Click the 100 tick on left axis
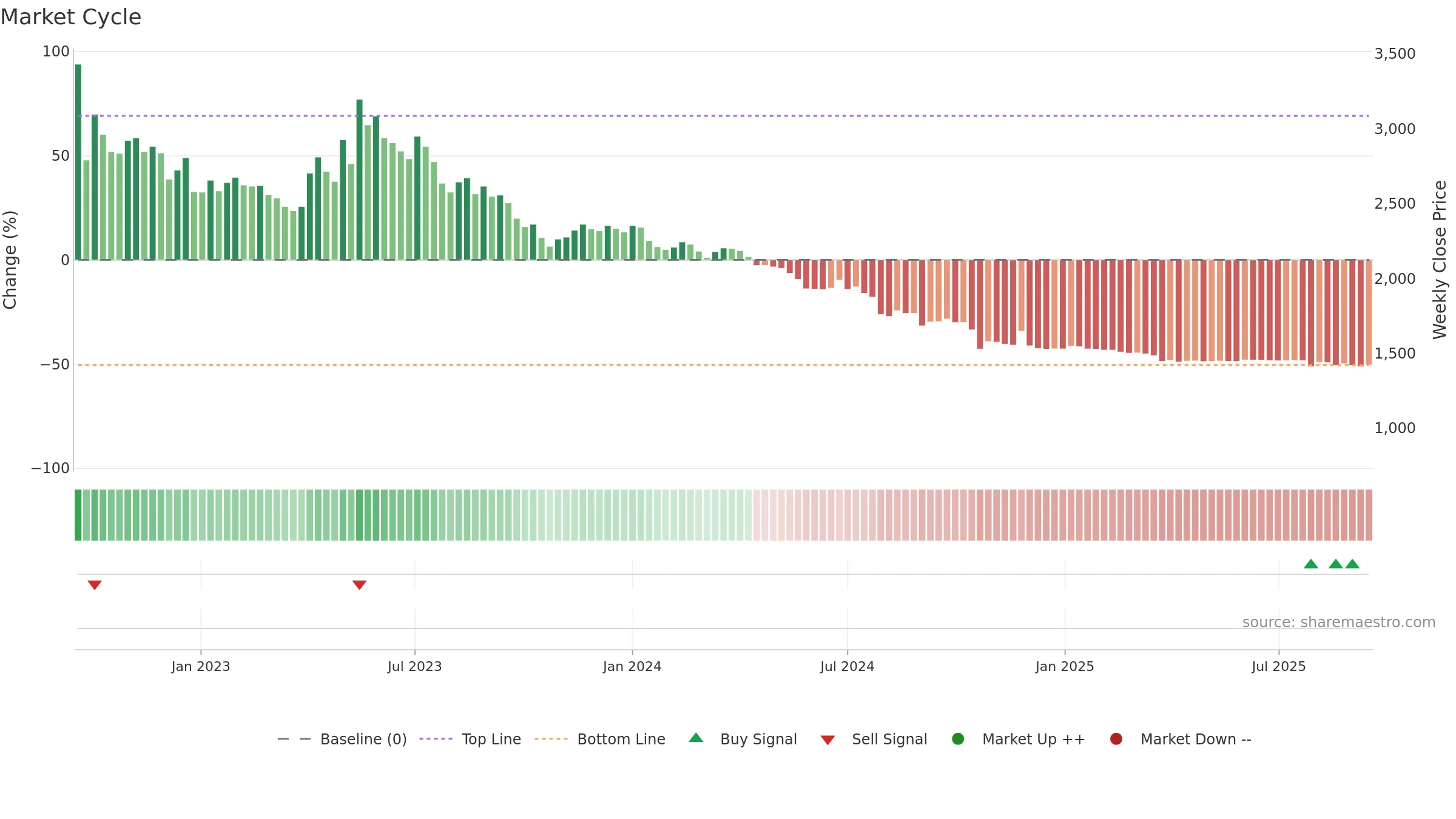This screenshot has height=819, width=1456. [56, 52]
